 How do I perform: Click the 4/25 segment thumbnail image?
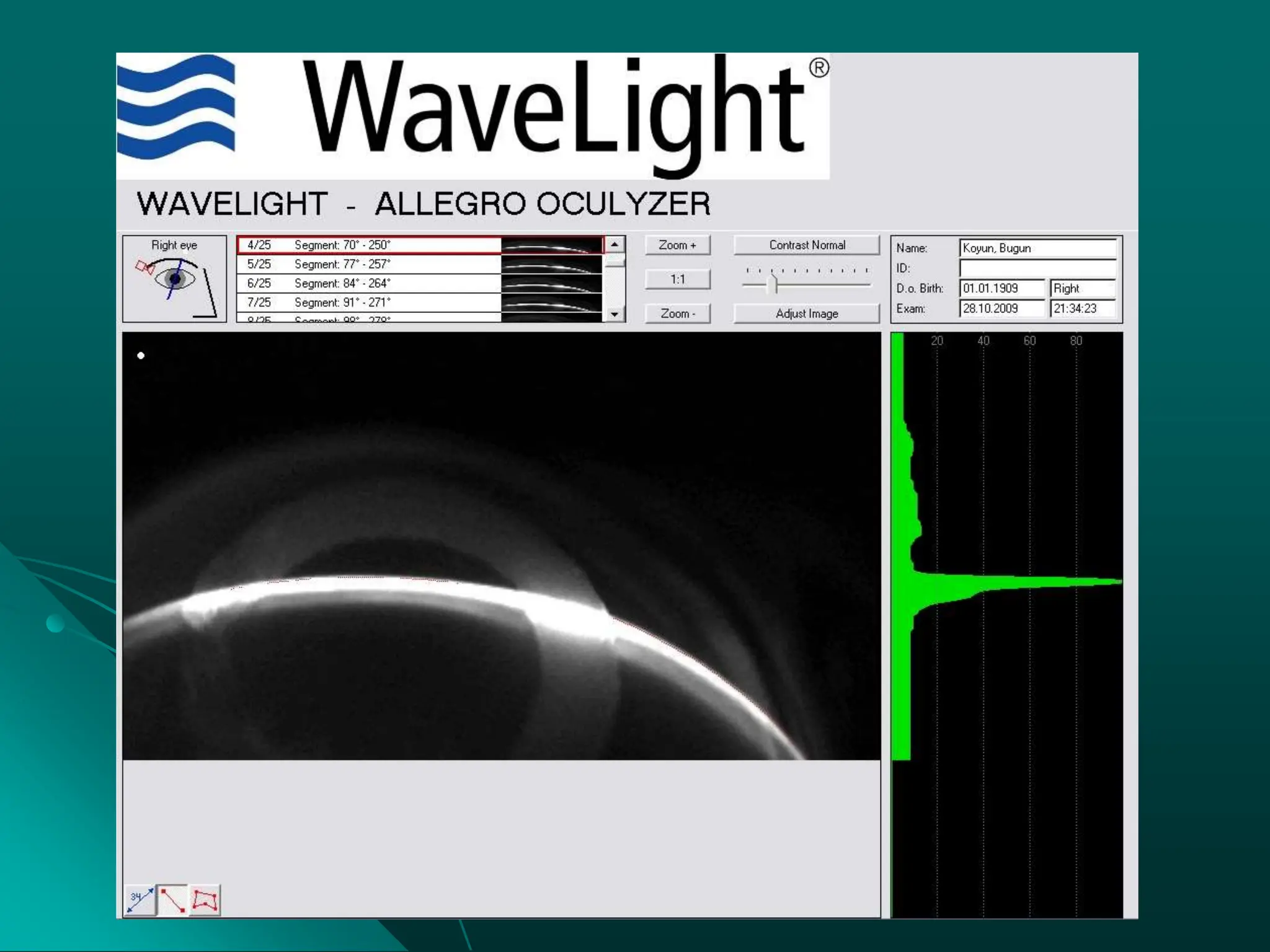tap(551, 245)
